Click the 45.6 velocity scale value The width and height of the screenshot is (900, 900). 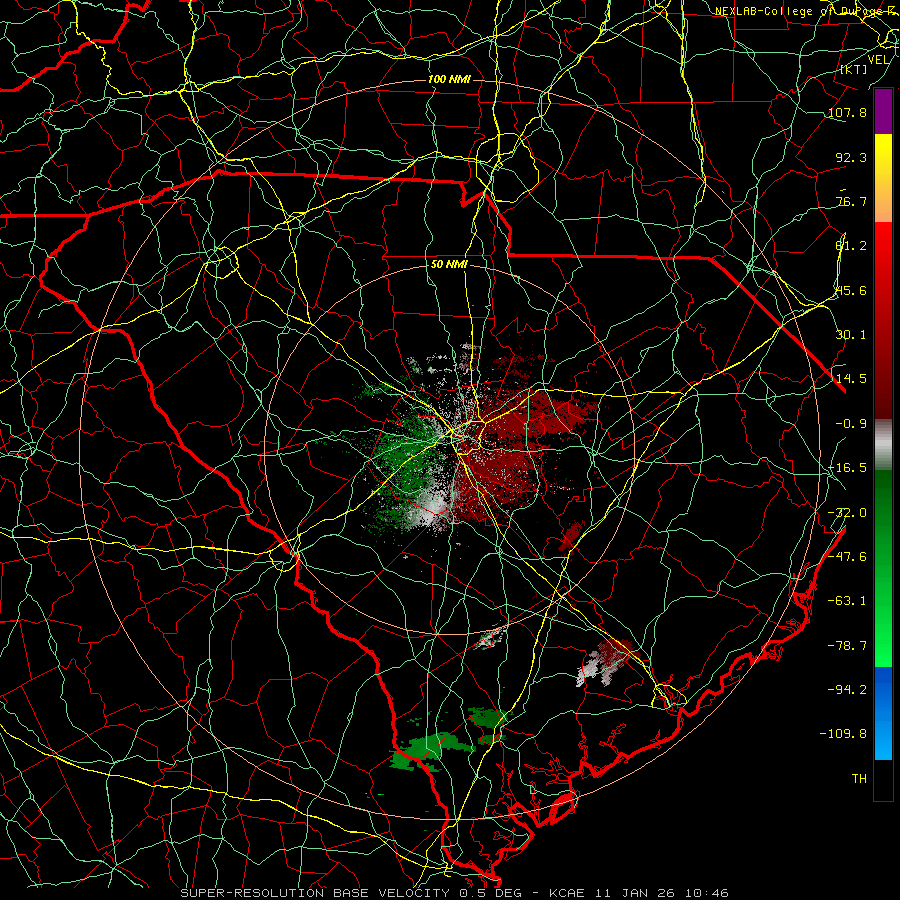click(x=851, y=290)
